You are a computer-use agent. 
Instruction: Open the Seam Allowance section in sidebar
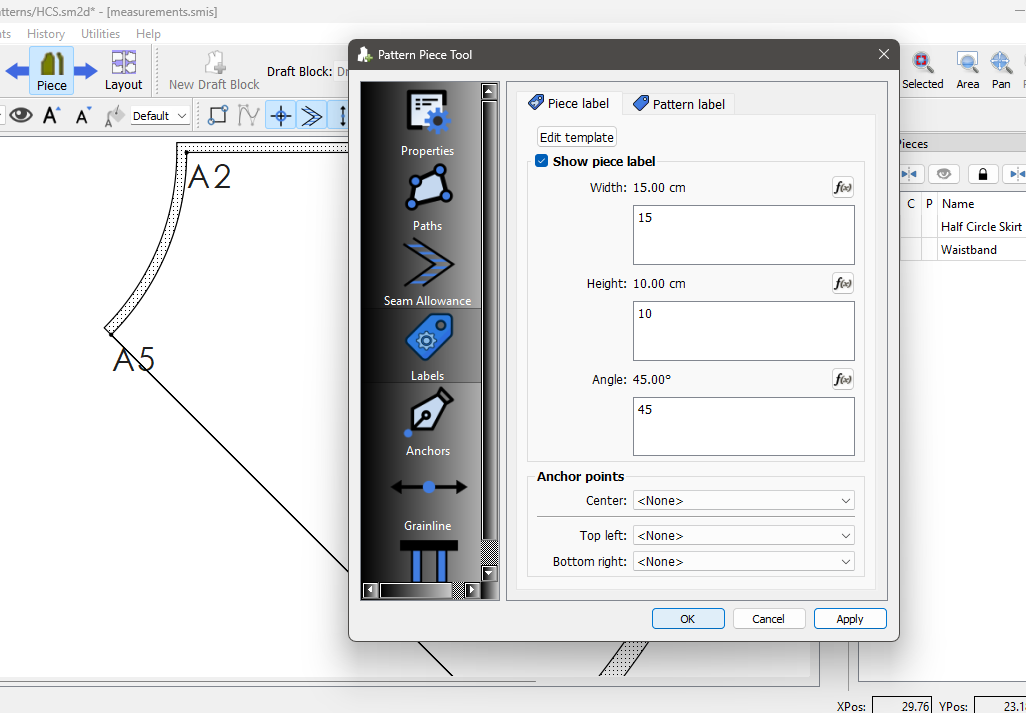click(x=427, y=273)
